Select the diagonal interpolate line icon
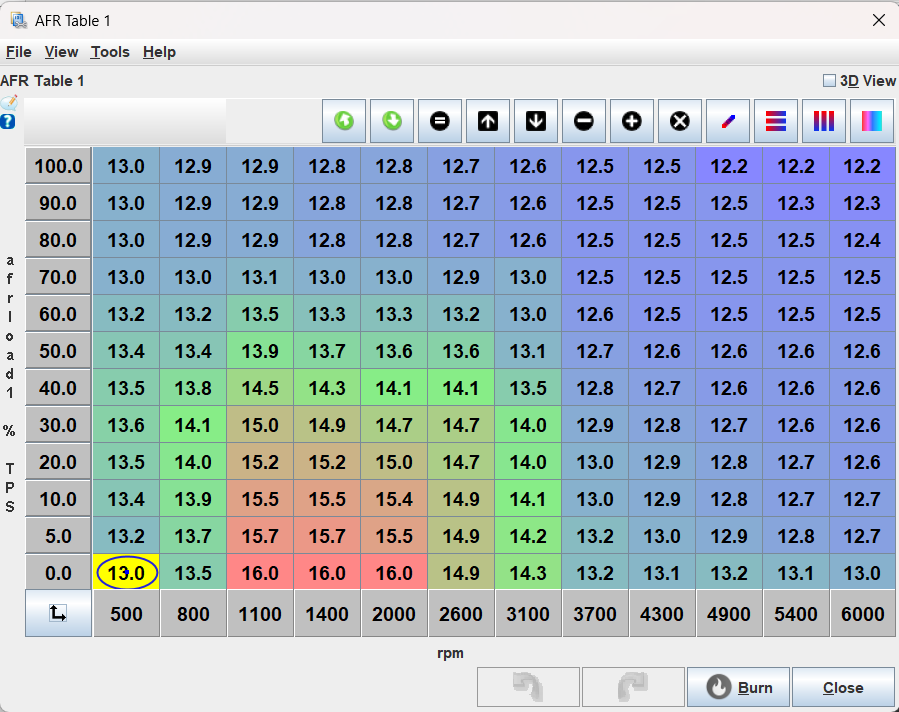Image resolution: width=899 pixels, height=712 pixels. tap(728, 121)
